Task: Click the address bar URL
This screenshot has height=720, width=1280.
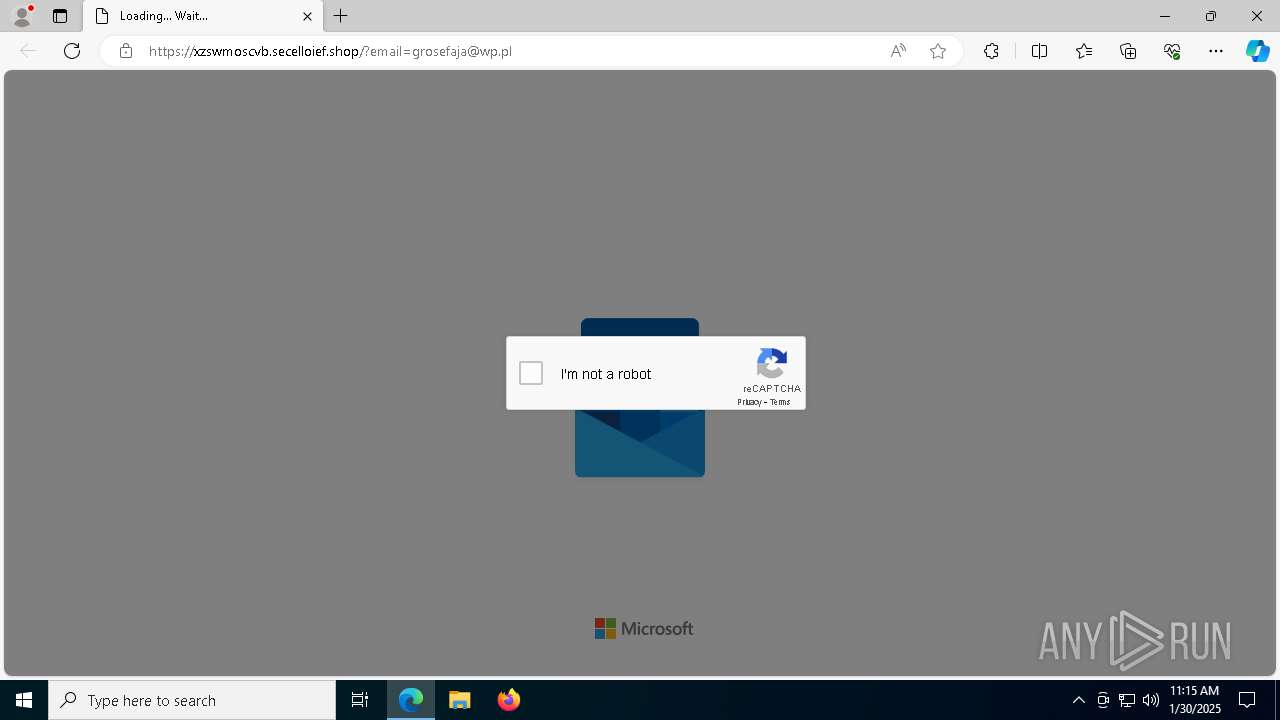Action: coord(330,51)
